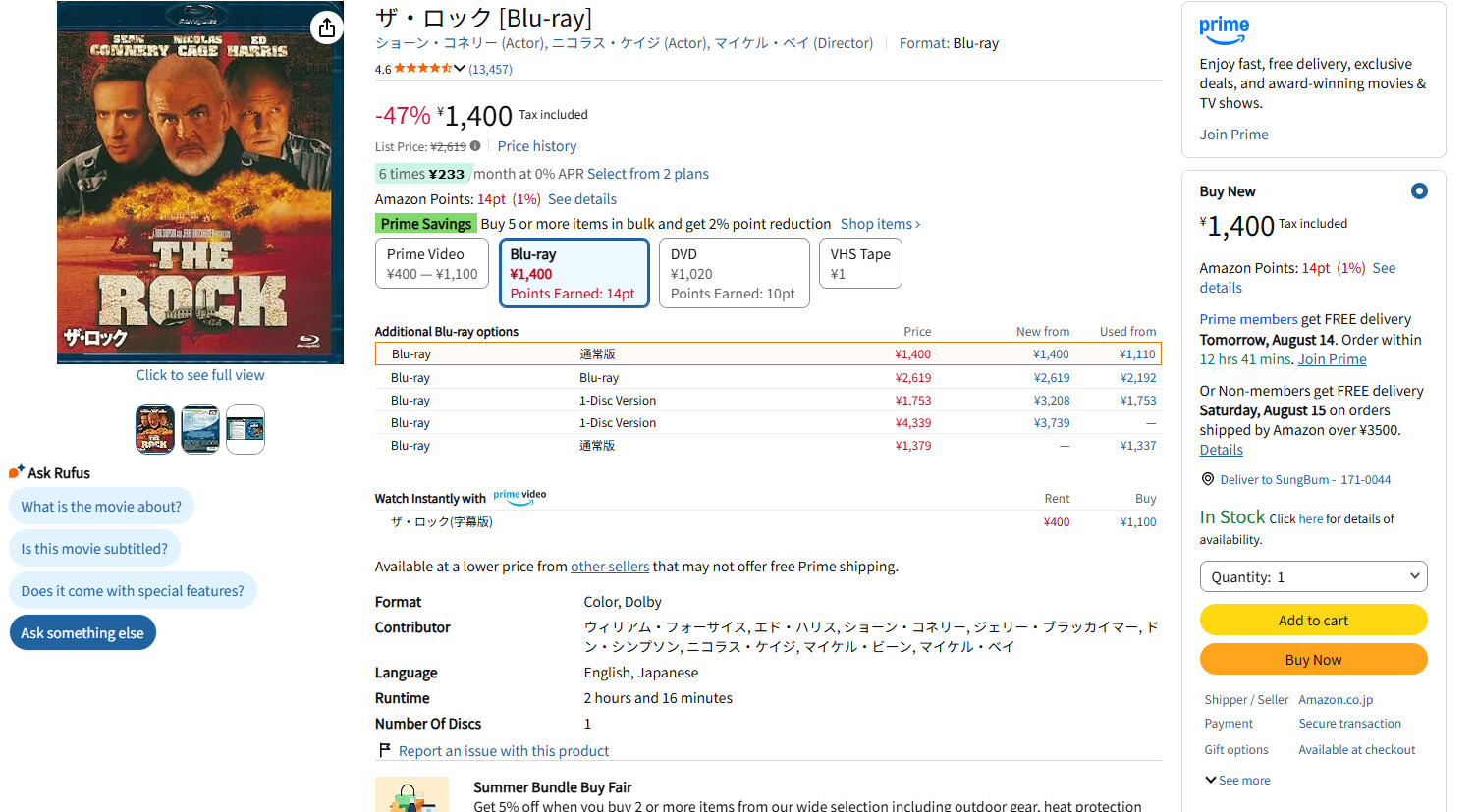Click the Secure transaction link
The image size is (1476, 812).
[x=1349, y=724]
